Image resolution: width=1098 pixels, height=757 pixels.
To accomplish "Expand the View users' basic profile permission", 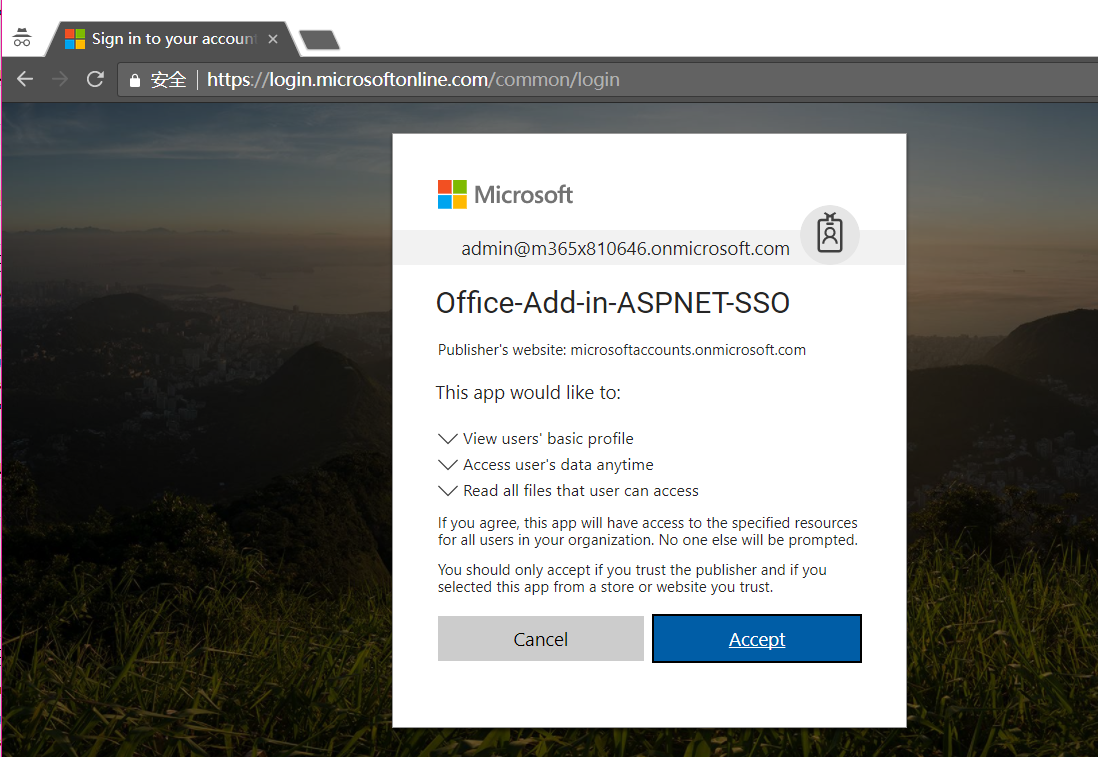I will [x=447, y=438].
